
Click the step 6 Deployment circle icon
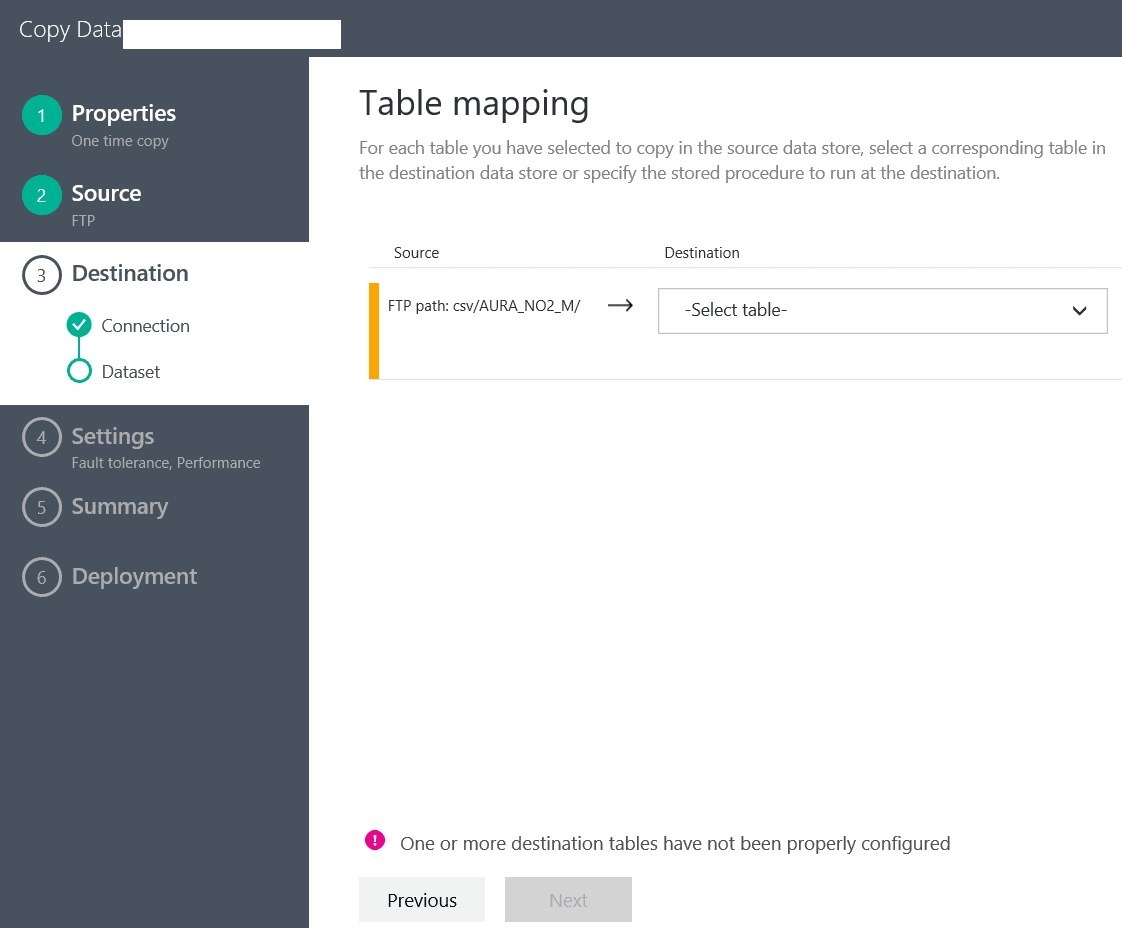(x=42, y=577)
